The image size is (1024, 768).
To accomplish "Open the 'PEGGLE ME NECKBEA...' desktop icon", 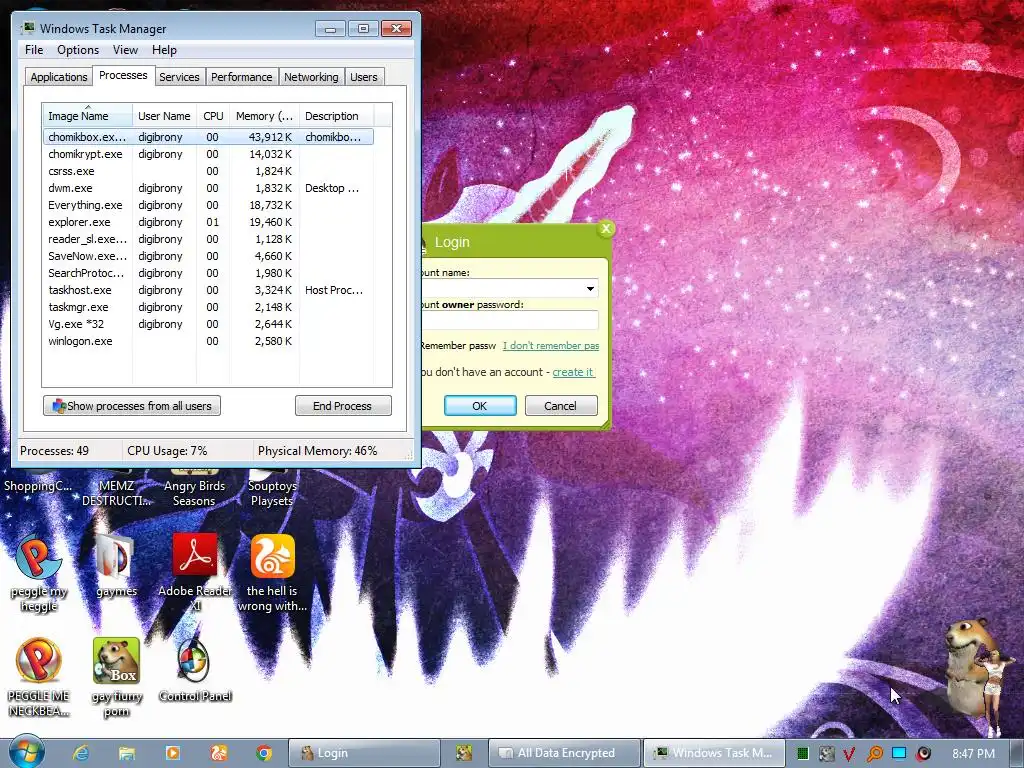I will click(39, 677).
